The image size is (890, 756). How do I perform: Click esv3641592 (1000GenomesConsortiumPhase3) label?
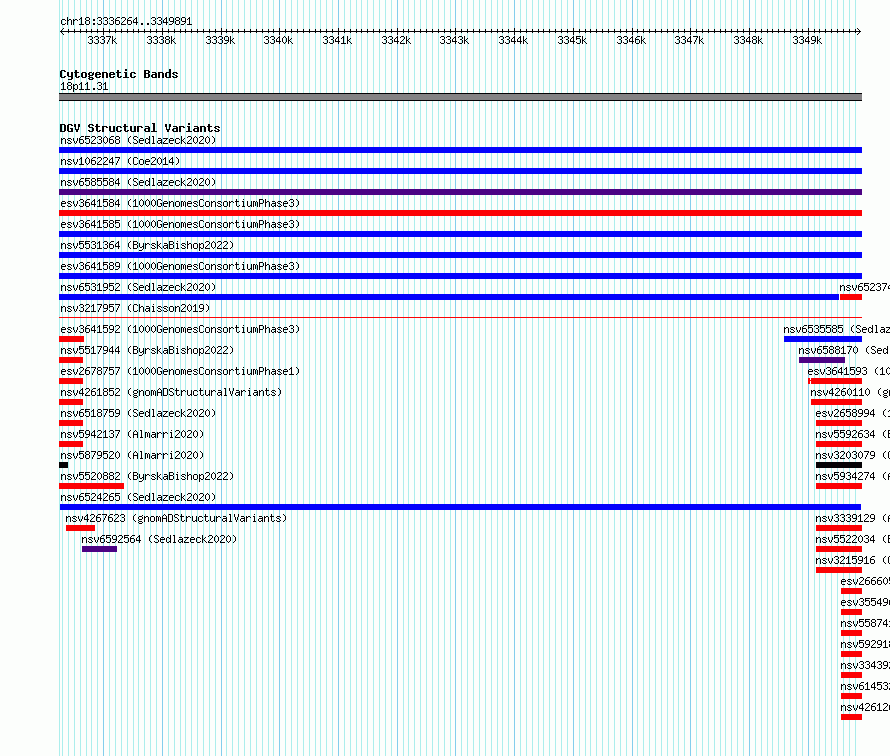[180, 329]
